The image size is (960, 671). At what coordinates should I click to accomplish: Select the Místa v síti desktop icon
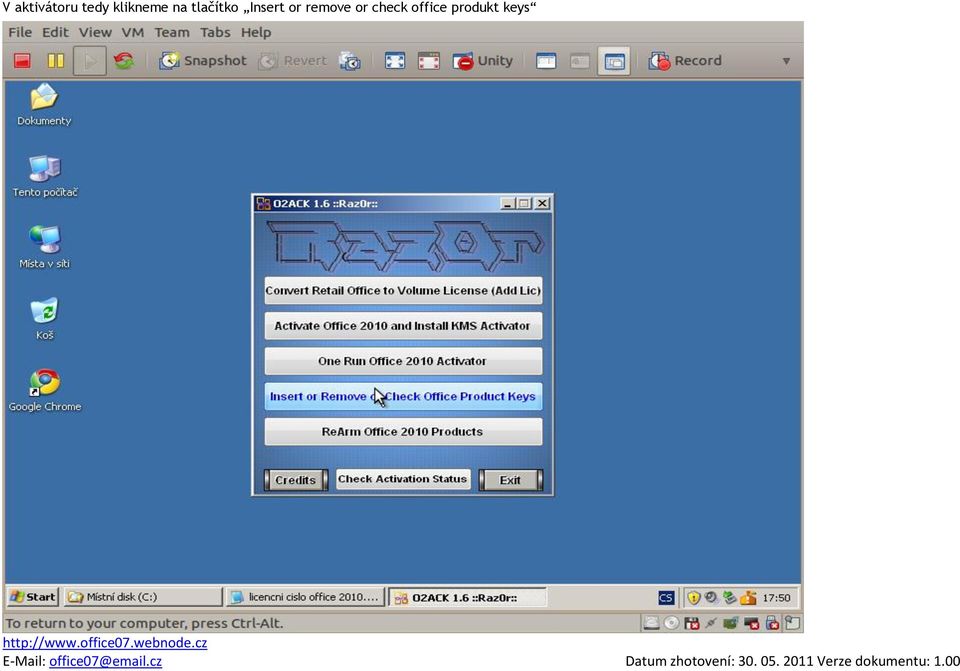coord(45,247)
